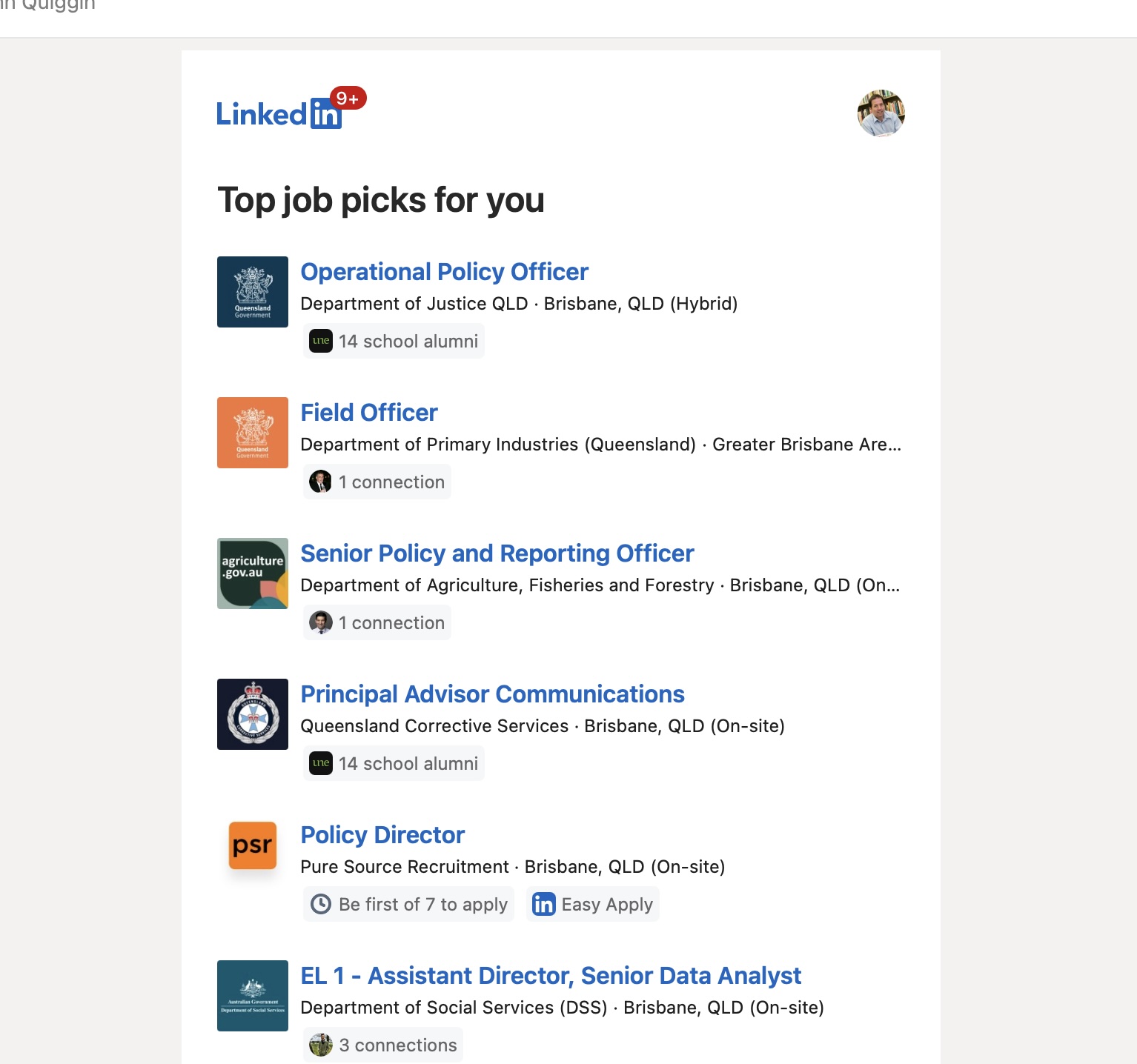Screen dimensions: 1137x1064
Task: Click the LinkedIn logo
Action: point(278,114)
